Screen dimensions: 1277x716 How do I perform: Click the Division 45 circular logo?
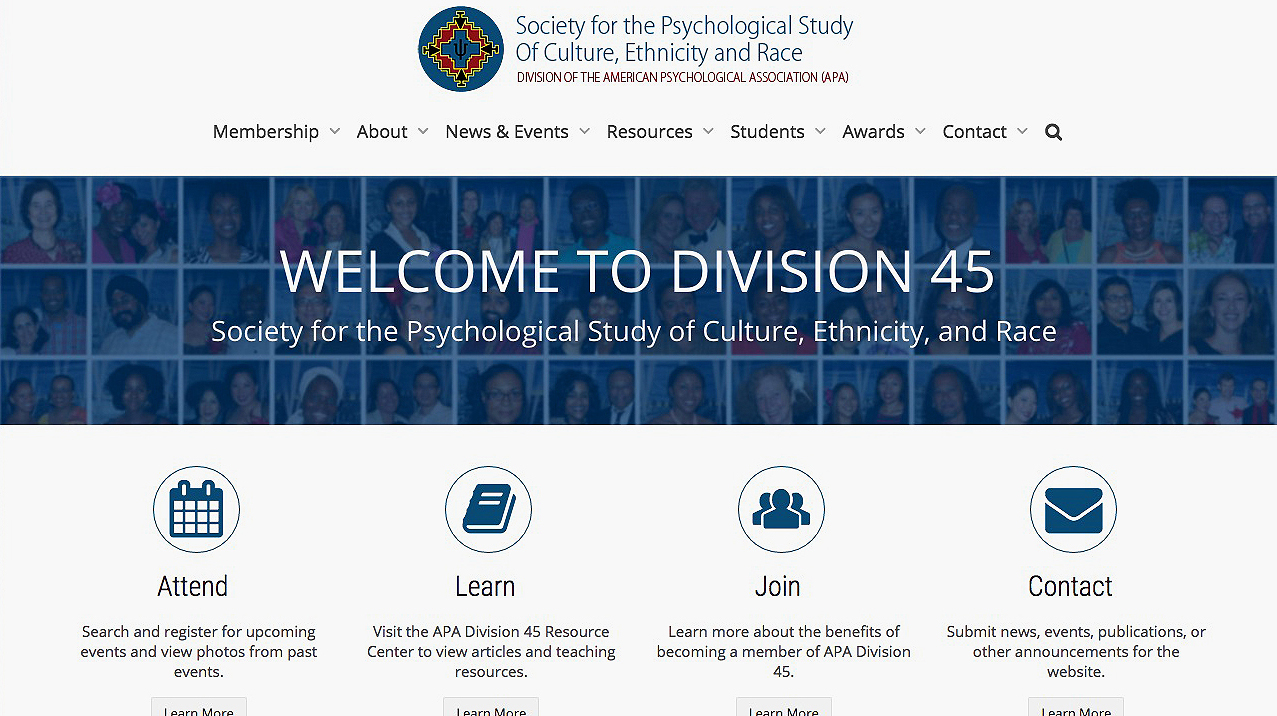[x=461, y=49]
